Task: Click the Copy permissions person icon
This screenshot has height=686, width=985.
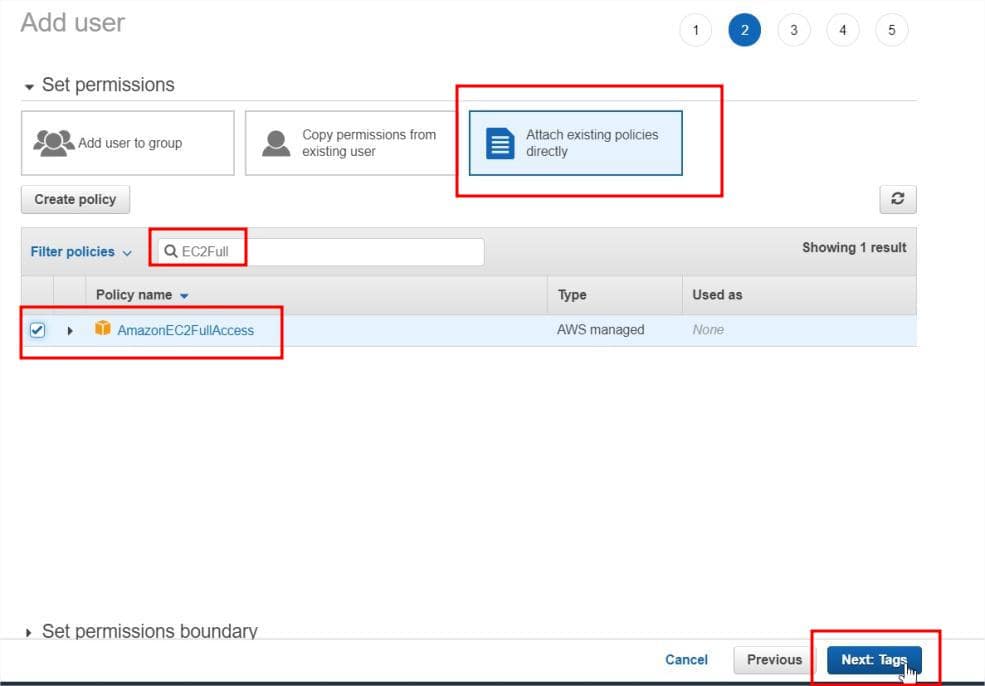Action: [276, 143]
